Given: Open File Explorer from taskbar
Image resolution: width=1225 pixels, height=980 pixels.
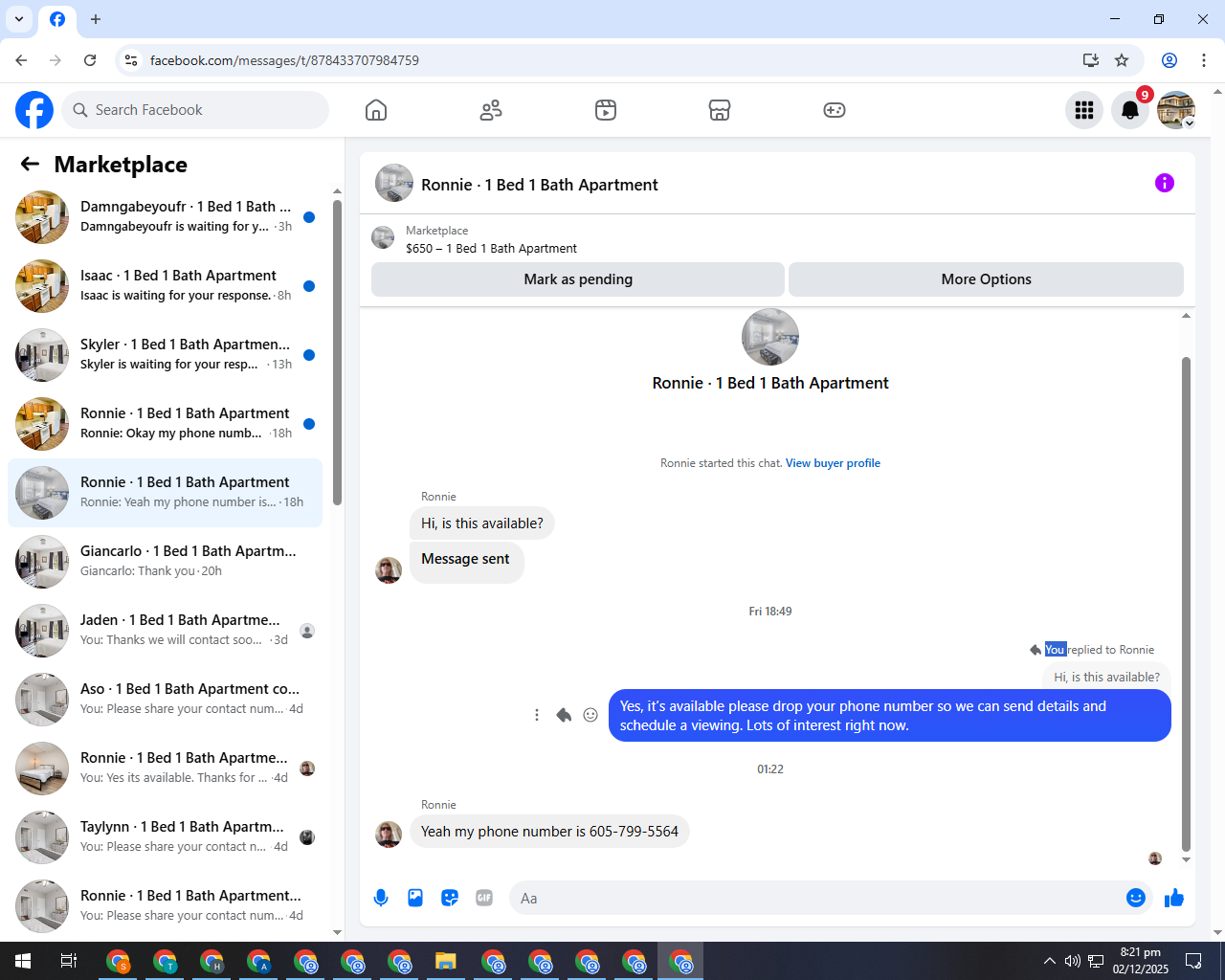Looking at the screenshot, I should tap(446, 961).
